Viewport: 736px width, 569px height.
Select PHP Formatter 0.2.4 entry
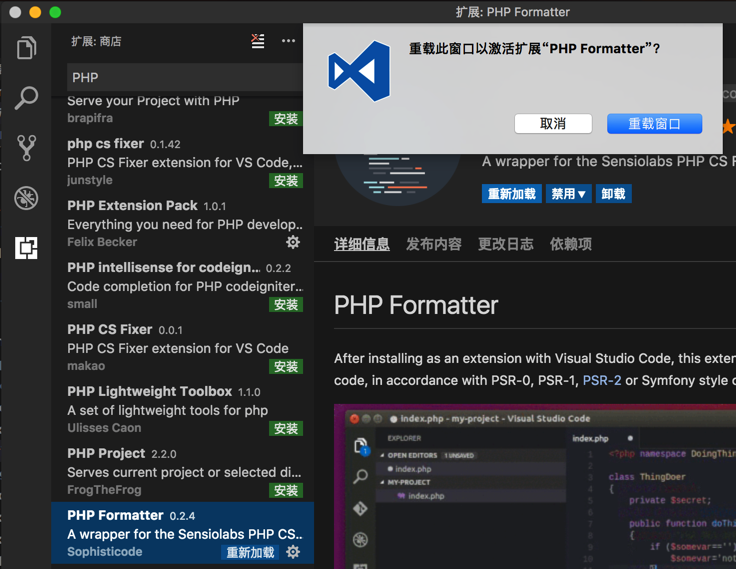coord(183,533)
